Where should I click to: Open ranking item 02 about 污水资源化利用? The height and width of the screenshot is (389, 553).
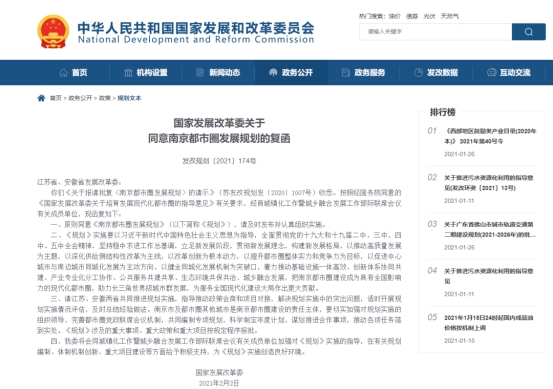[488, 183]
